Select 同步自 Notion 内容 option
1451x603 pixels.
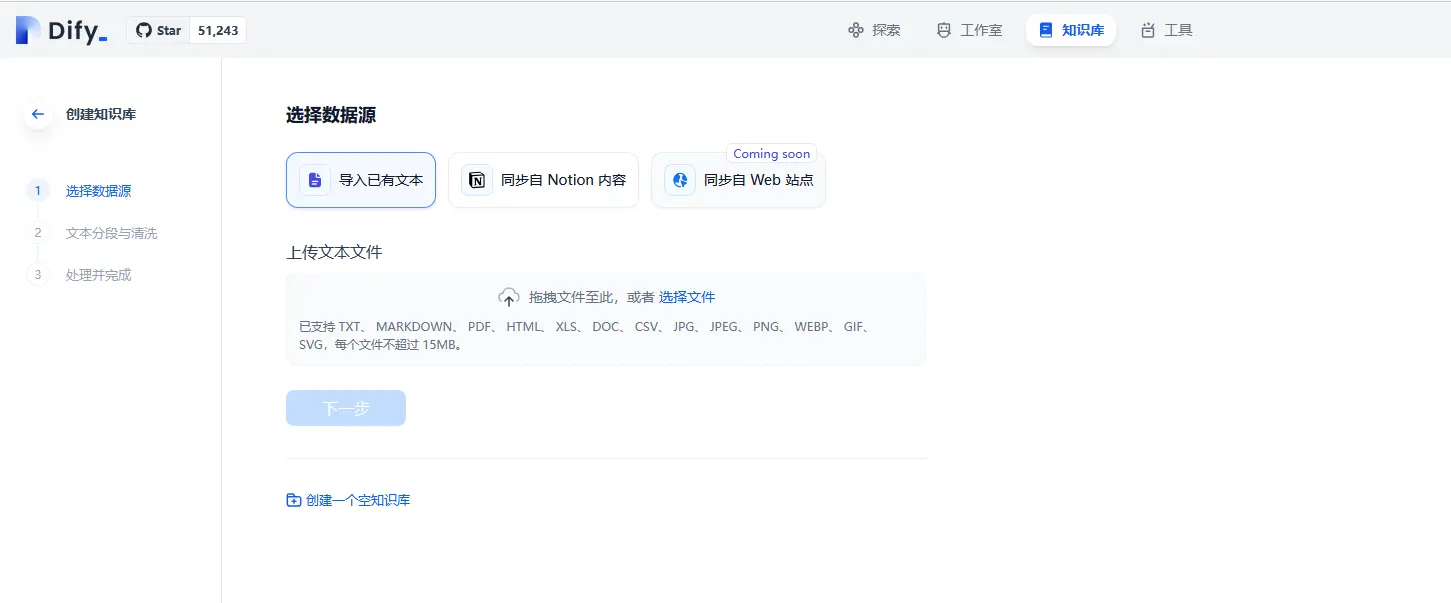click(543, 180)
